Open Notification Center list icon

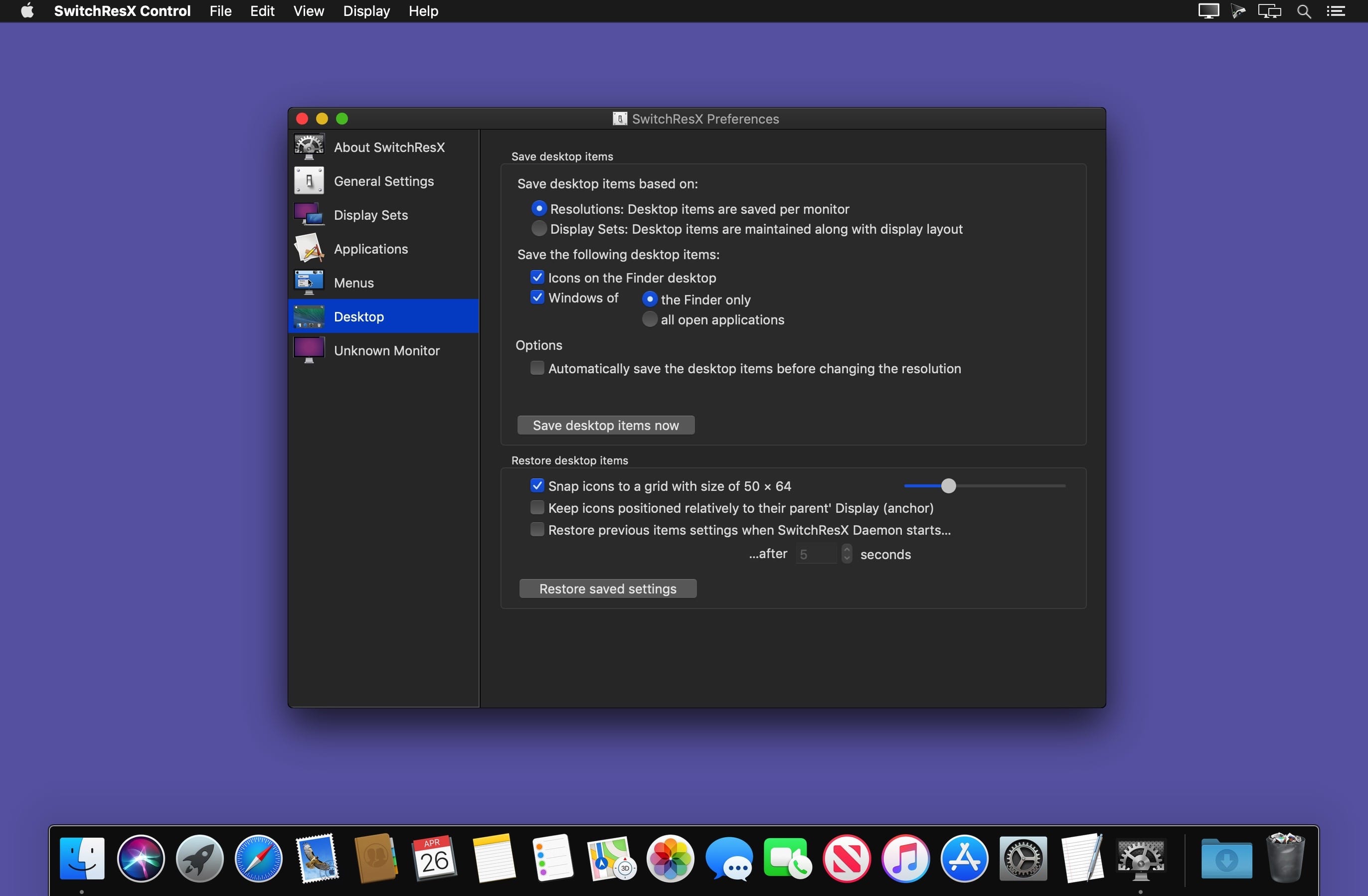(x=1335, y=11)
